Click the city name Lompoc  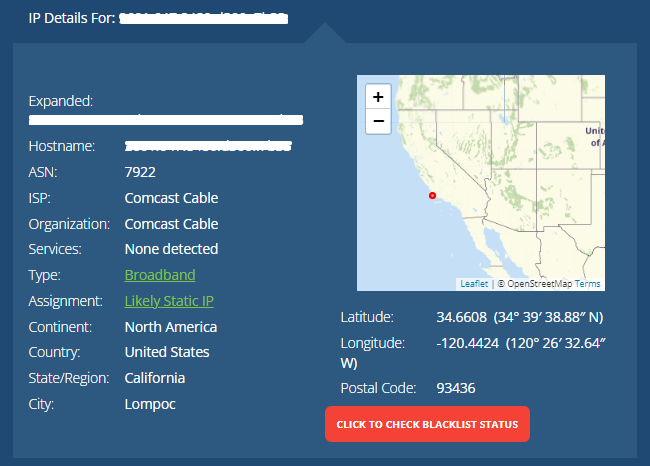pyautogui.click(x=150, y=404)
